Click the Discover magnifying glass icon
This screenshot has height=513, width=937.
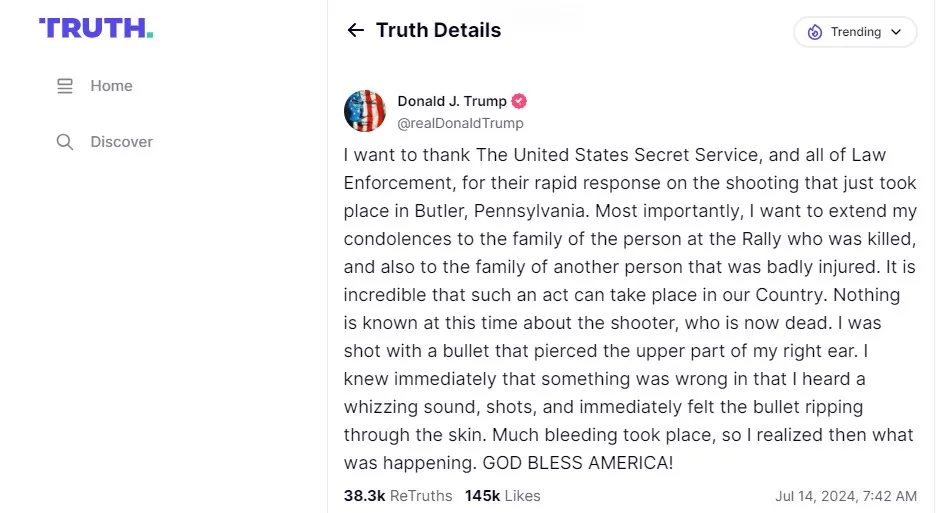point(65,142)
